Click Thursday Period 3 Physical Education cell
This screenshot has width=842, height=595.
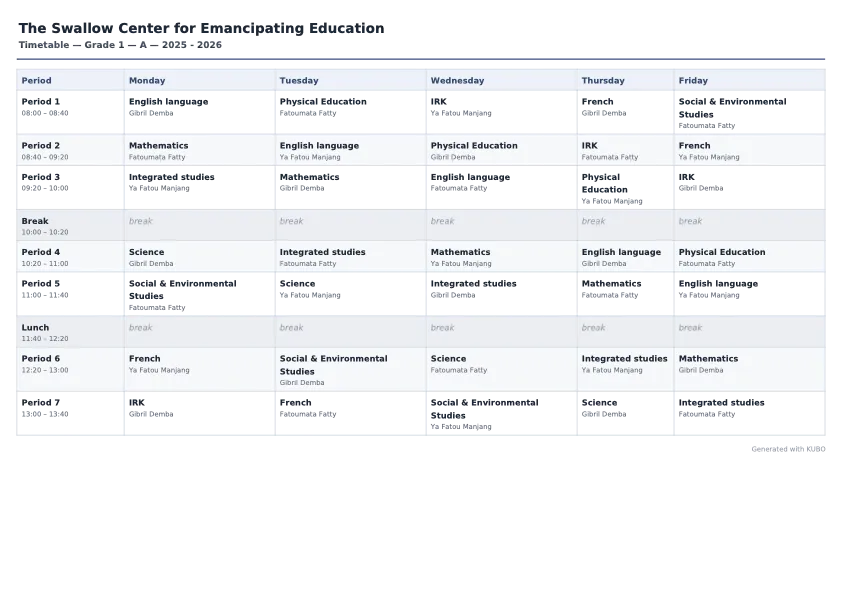click(x=626, y=187)
